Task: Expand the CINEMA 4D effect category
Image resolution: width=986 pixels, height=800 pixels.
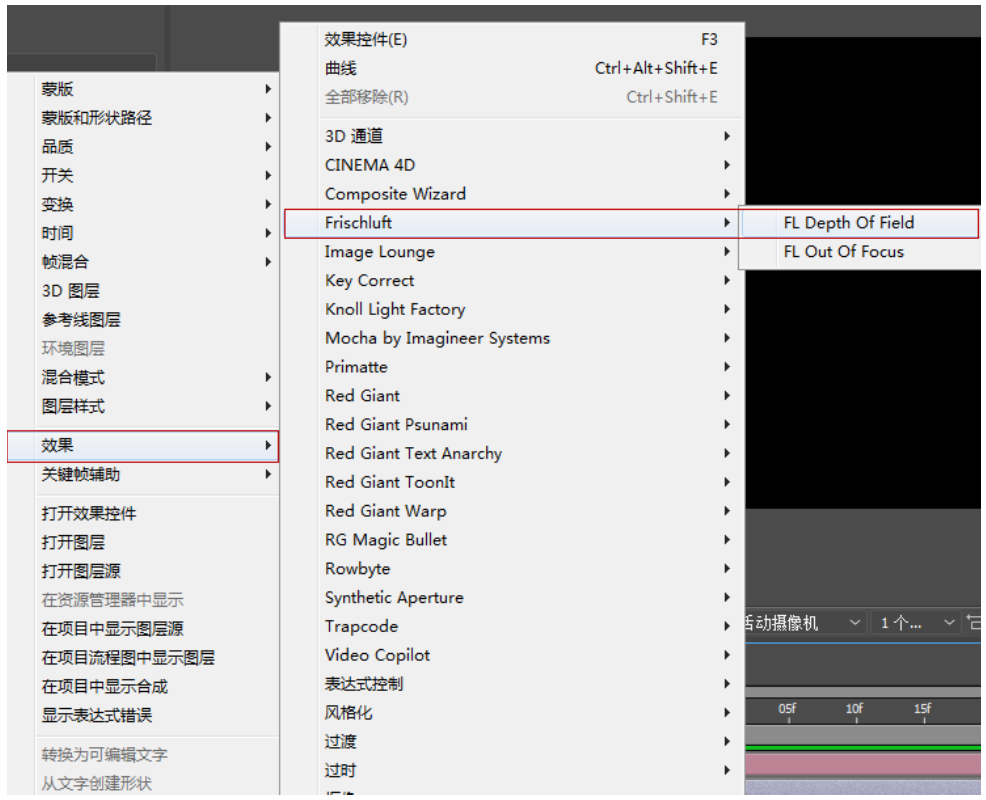Action: coord(512,165)
